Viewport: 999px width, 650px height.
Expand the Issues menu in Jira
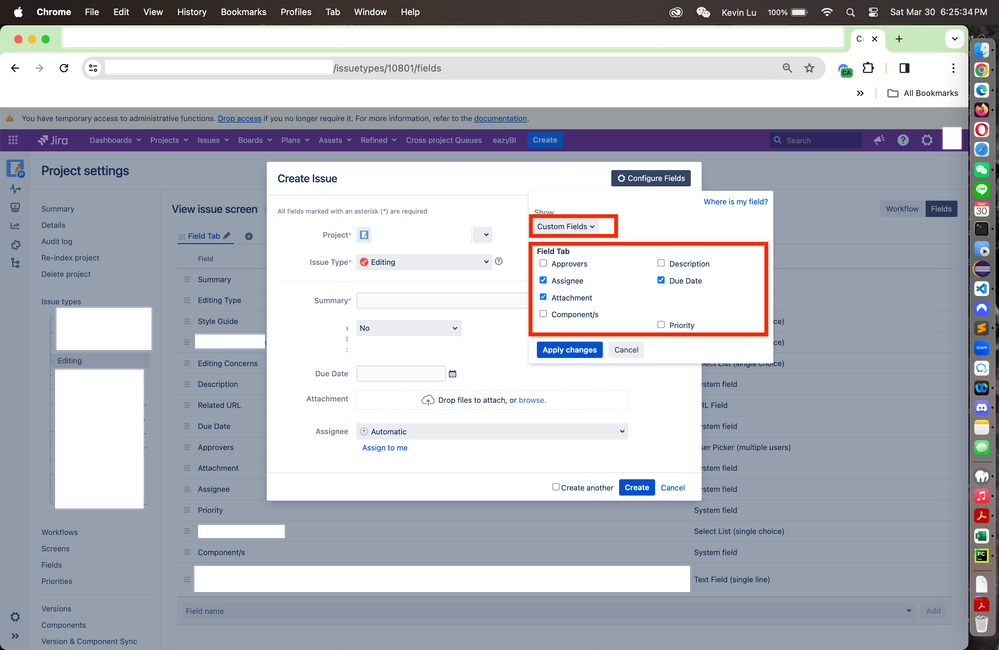(x=213, y=140)
